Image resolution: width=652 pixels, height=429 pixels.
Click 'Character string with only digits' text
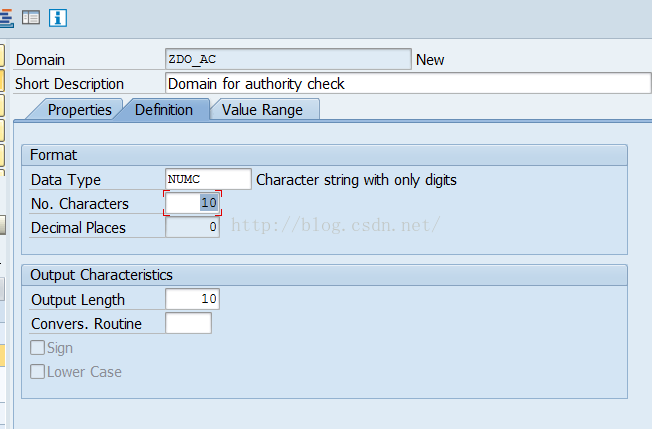coord(356,180)
